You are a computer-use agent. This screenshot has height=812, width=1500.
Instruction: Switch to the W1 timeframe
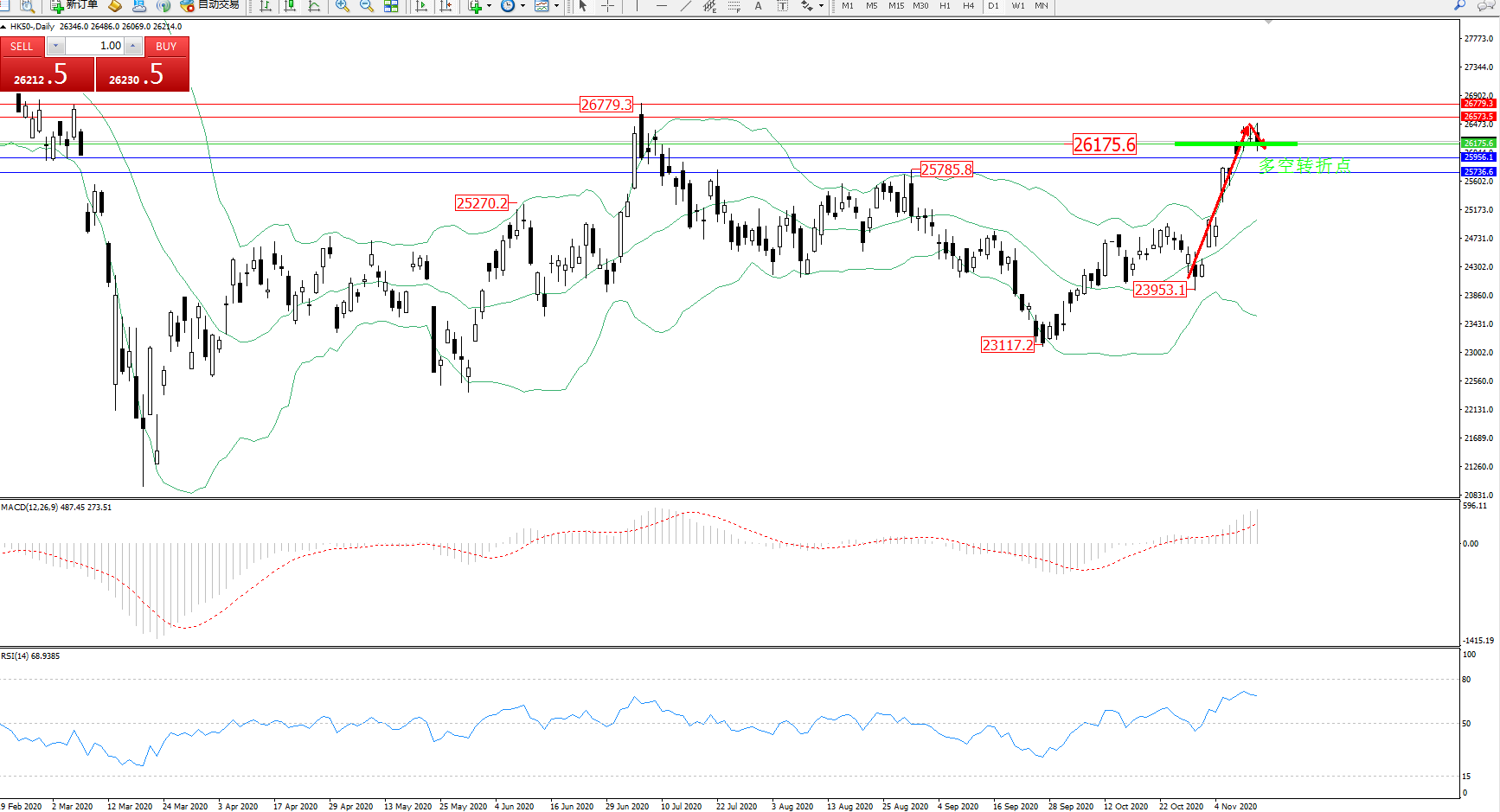pos(1018,6)
